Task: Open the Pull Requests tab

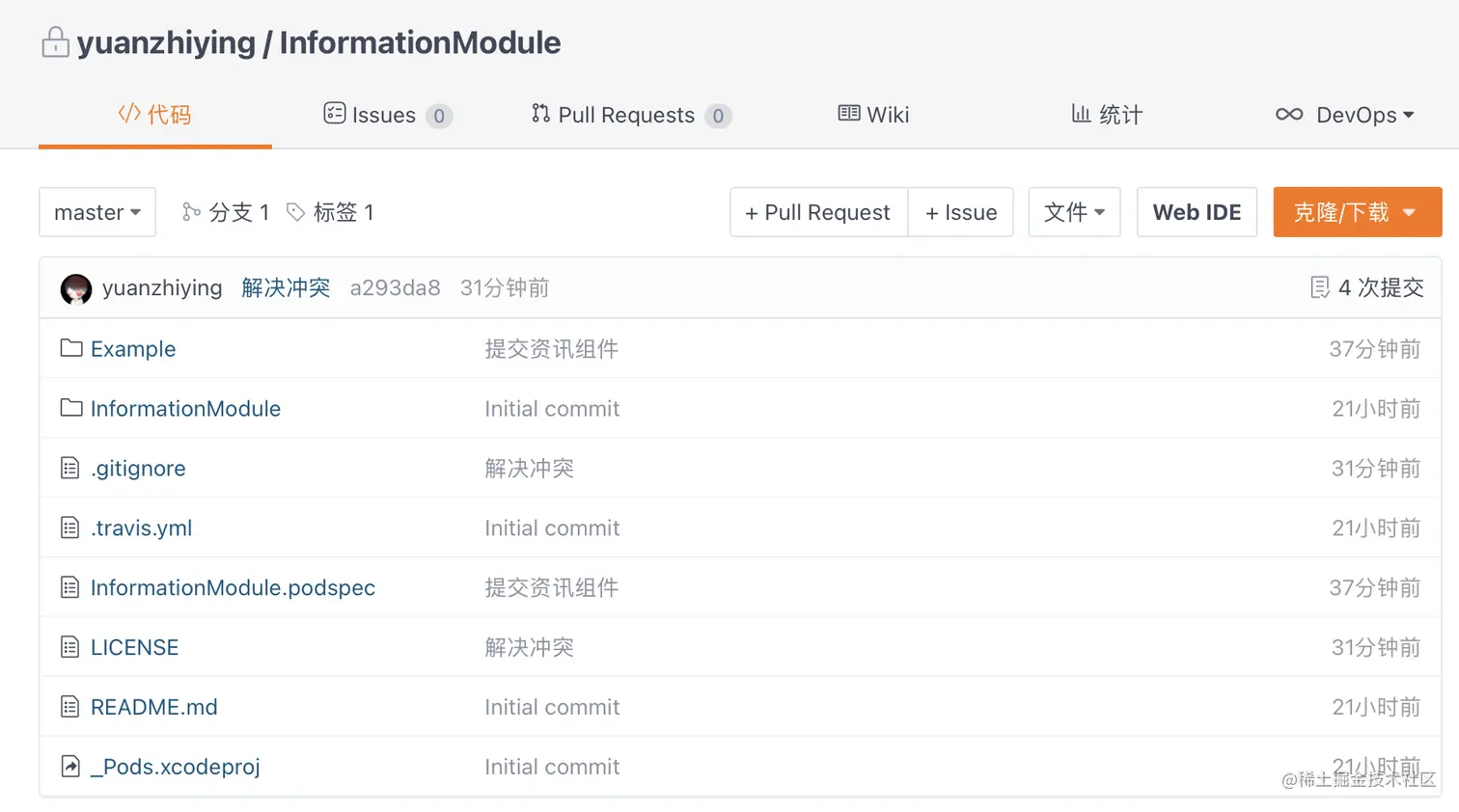Action: pyautogui.click(x=631, y=115)
